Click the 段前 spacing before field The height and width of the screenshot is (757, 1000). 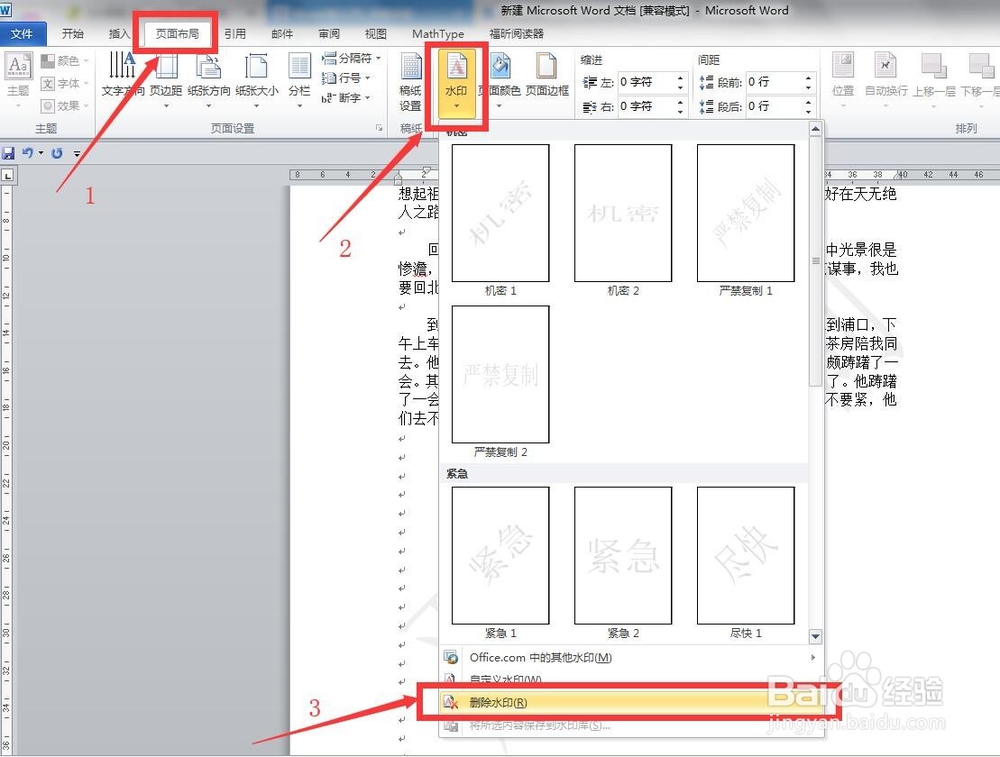(x=773, y=82)
